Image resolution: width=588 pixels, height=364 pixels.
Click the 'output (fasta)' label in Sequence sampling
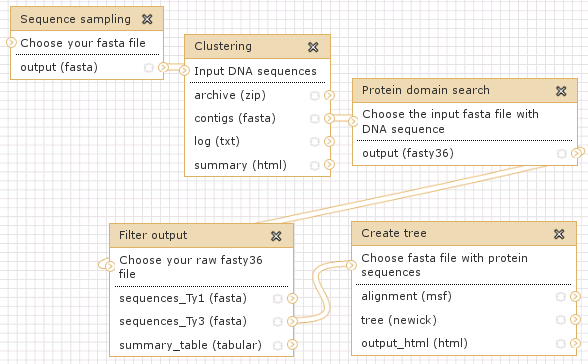pos(59,67)
